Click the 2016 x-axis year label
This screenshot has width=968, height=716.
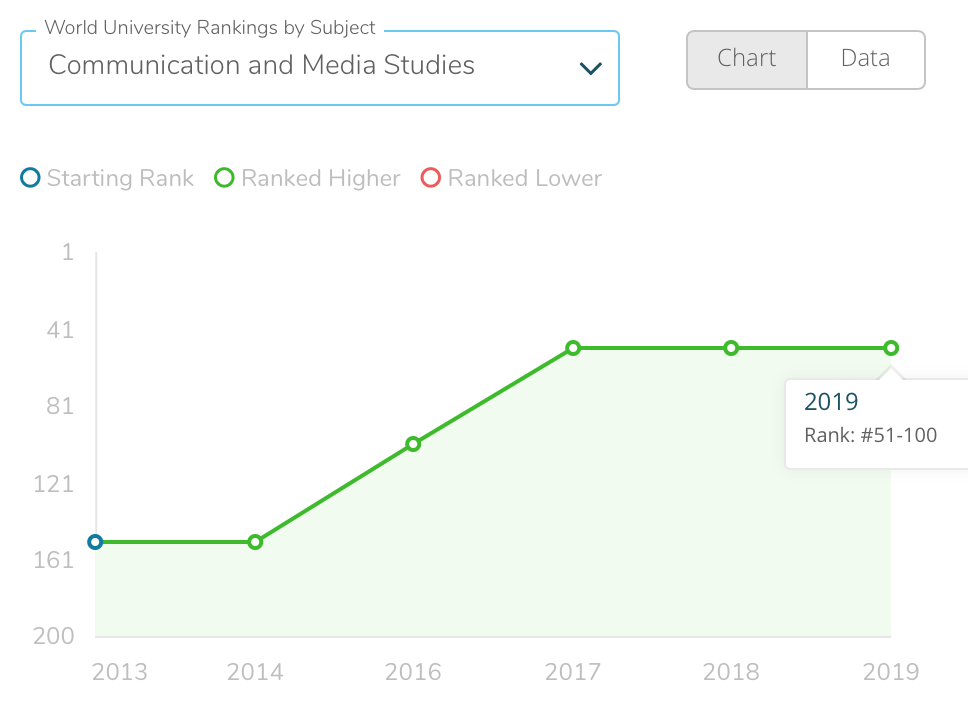(x=413, y=672)
